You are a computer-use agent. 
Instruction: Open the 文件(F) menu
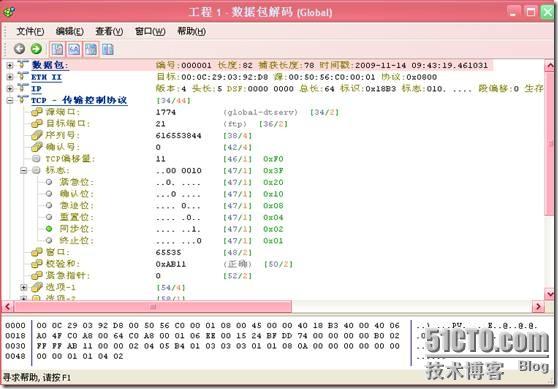tap(30, 31)
